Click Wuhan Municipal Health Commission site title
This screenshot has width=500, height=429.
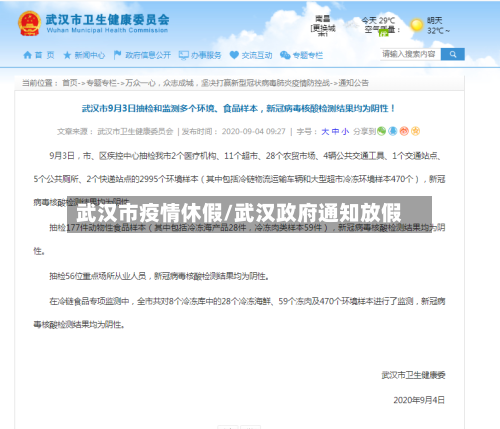[107, 24]
